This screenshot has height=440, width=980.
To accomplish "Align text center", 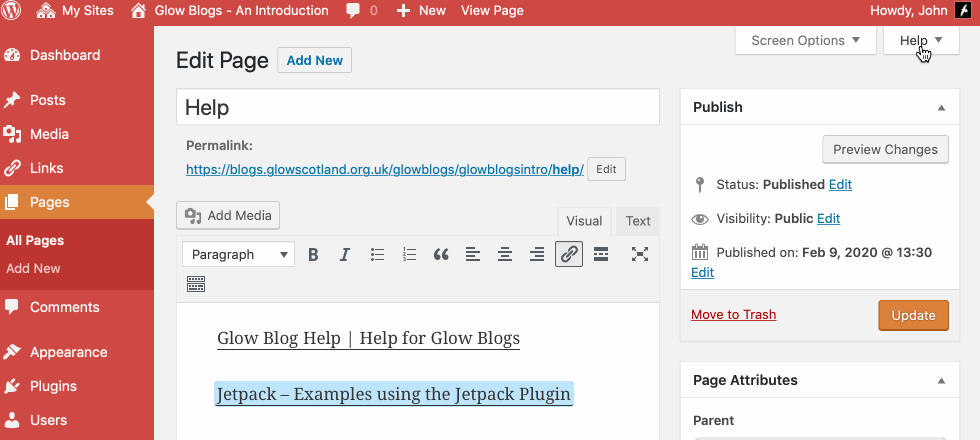I will 505,254.
